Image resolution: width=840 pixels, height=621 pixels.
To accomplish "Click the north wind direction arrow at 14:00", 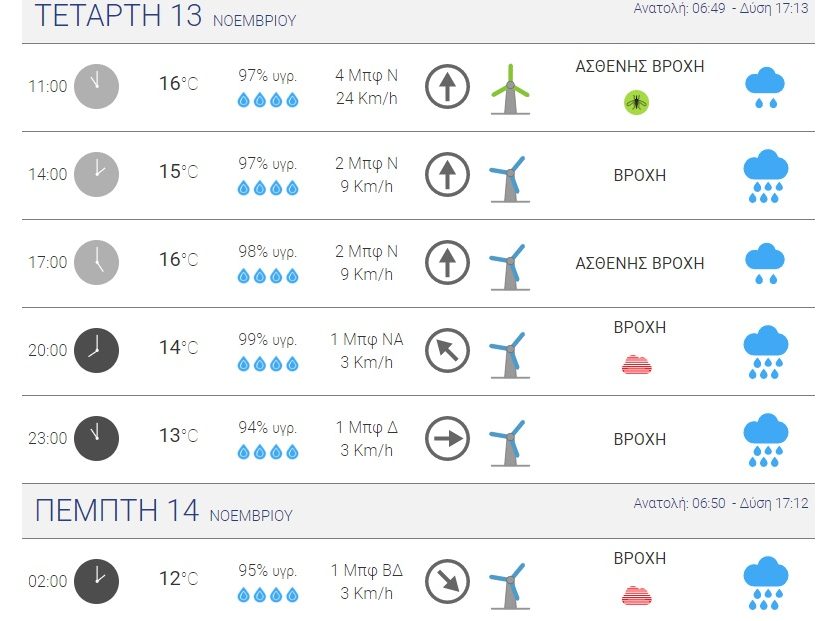I will (x=447, y=175).
